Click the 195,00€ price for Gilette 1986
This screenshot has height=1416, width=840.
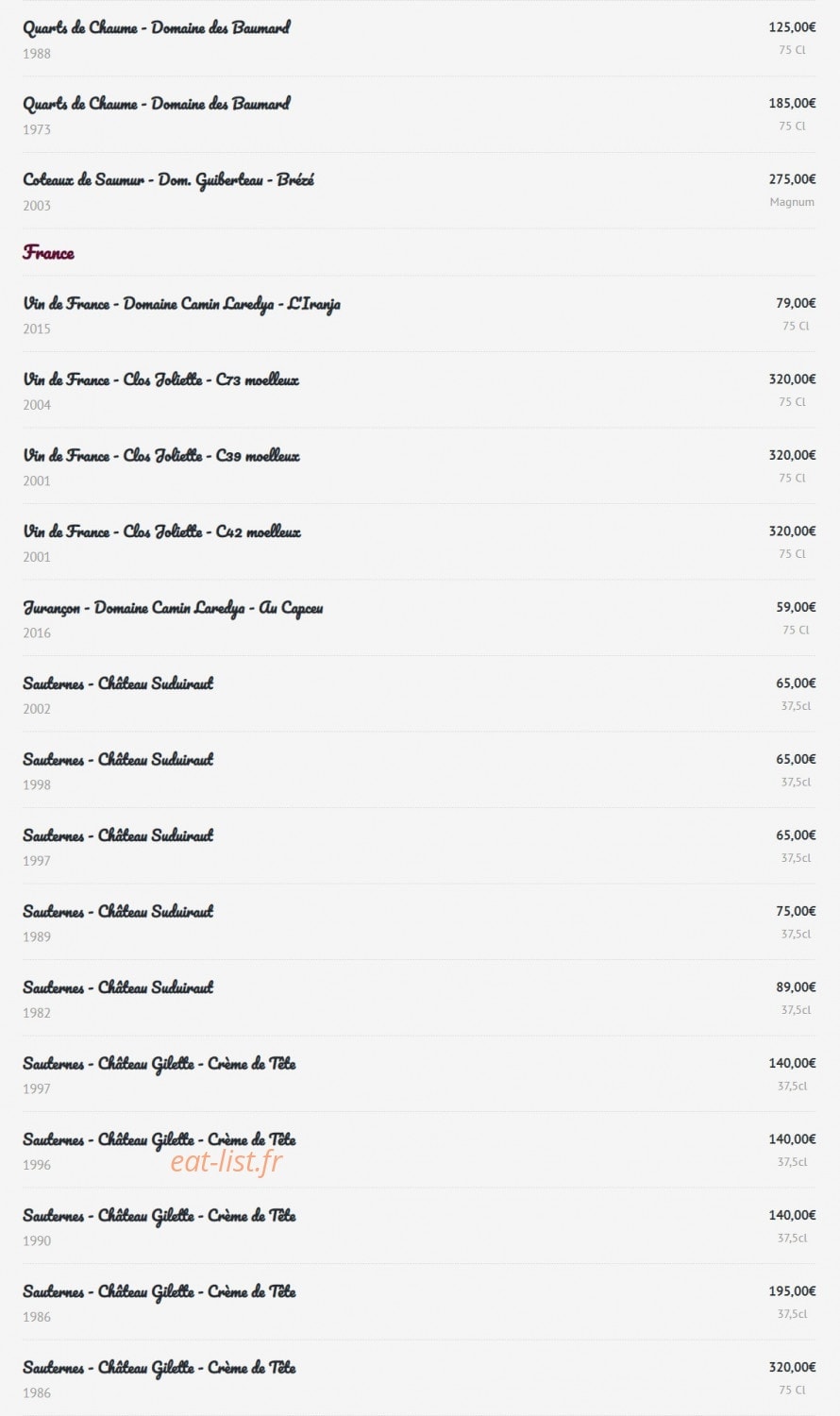(x=792, y=1291)
